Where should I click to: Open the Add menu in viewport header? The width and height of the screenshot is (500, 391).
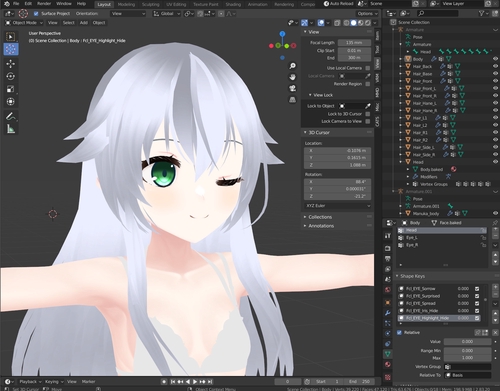pos(84,23)
